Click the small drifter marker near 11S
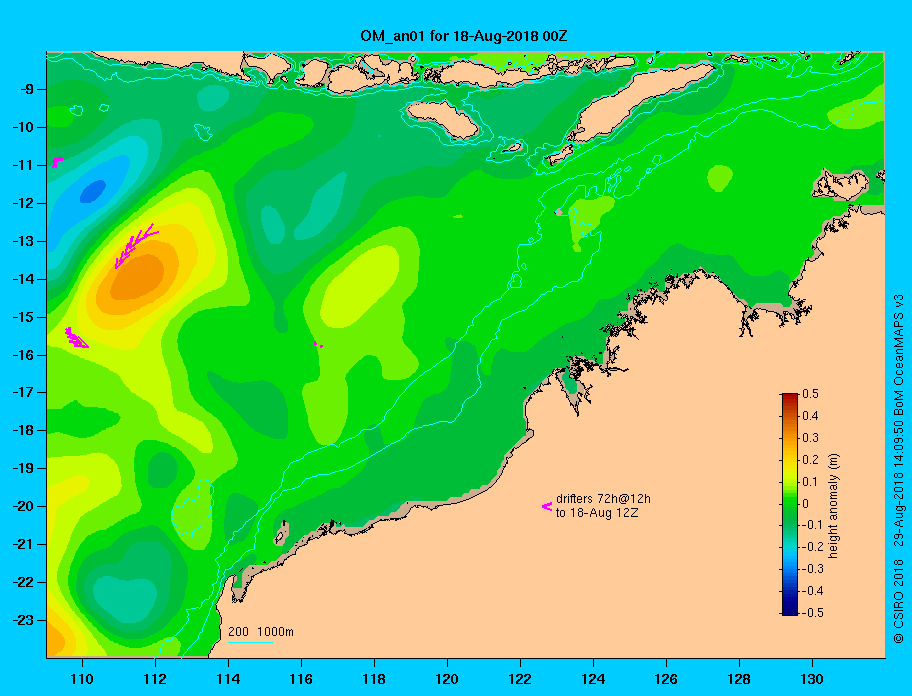Screen dimensions: 912x696 click(x=57, y=162)
